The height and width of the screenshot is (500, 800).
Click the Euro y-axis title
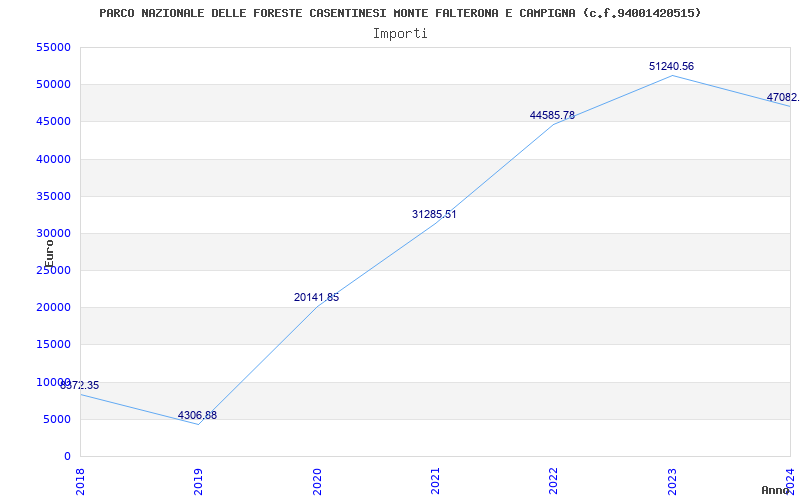(x=49, y=254)
